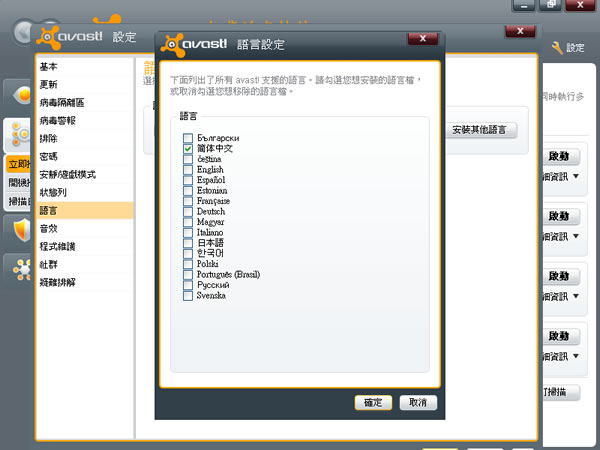Click the first 啟動 scan button
Image resolution: width=600 pixels, height=450 pixels.
click(561, 156)
